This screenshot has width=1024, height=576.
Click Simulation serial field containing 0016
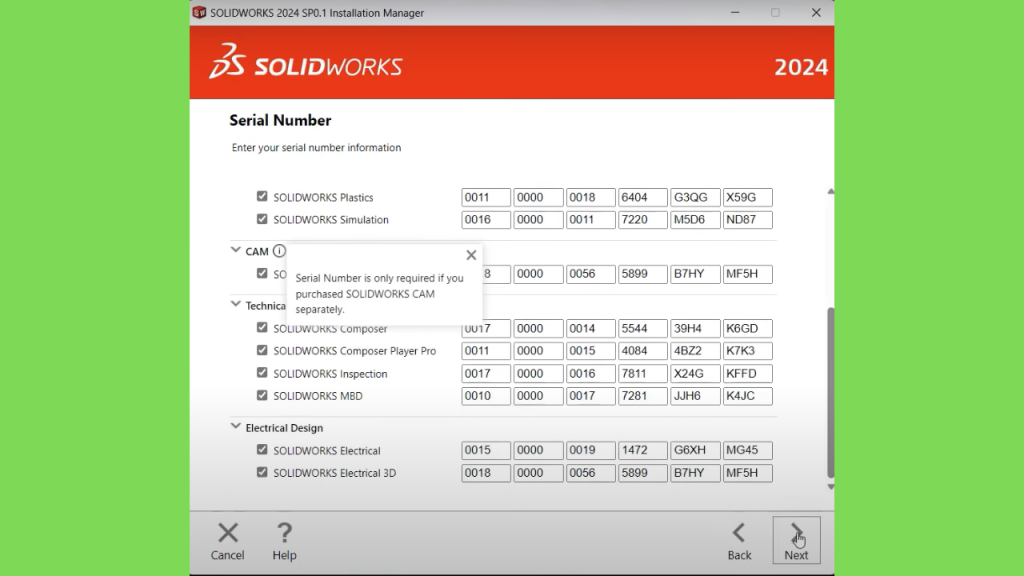pos(486,219)
